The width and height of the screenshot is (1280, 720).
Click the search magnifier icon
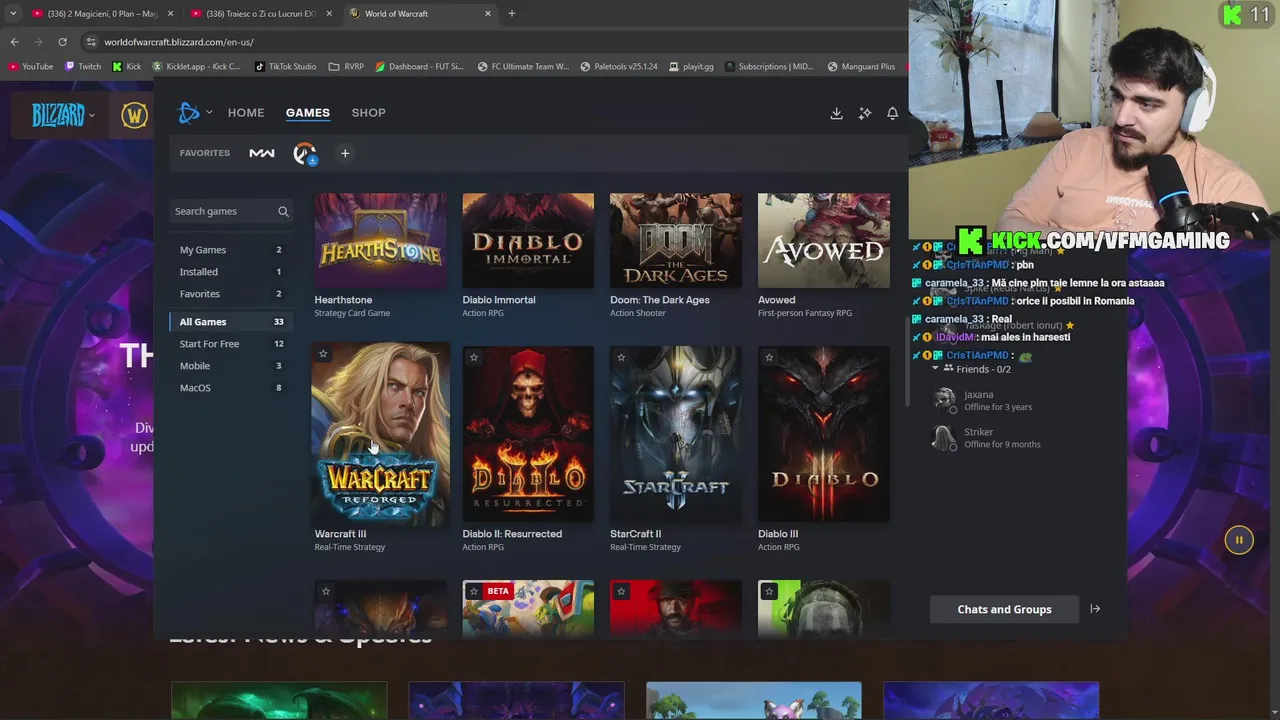[x=283, y=211]
